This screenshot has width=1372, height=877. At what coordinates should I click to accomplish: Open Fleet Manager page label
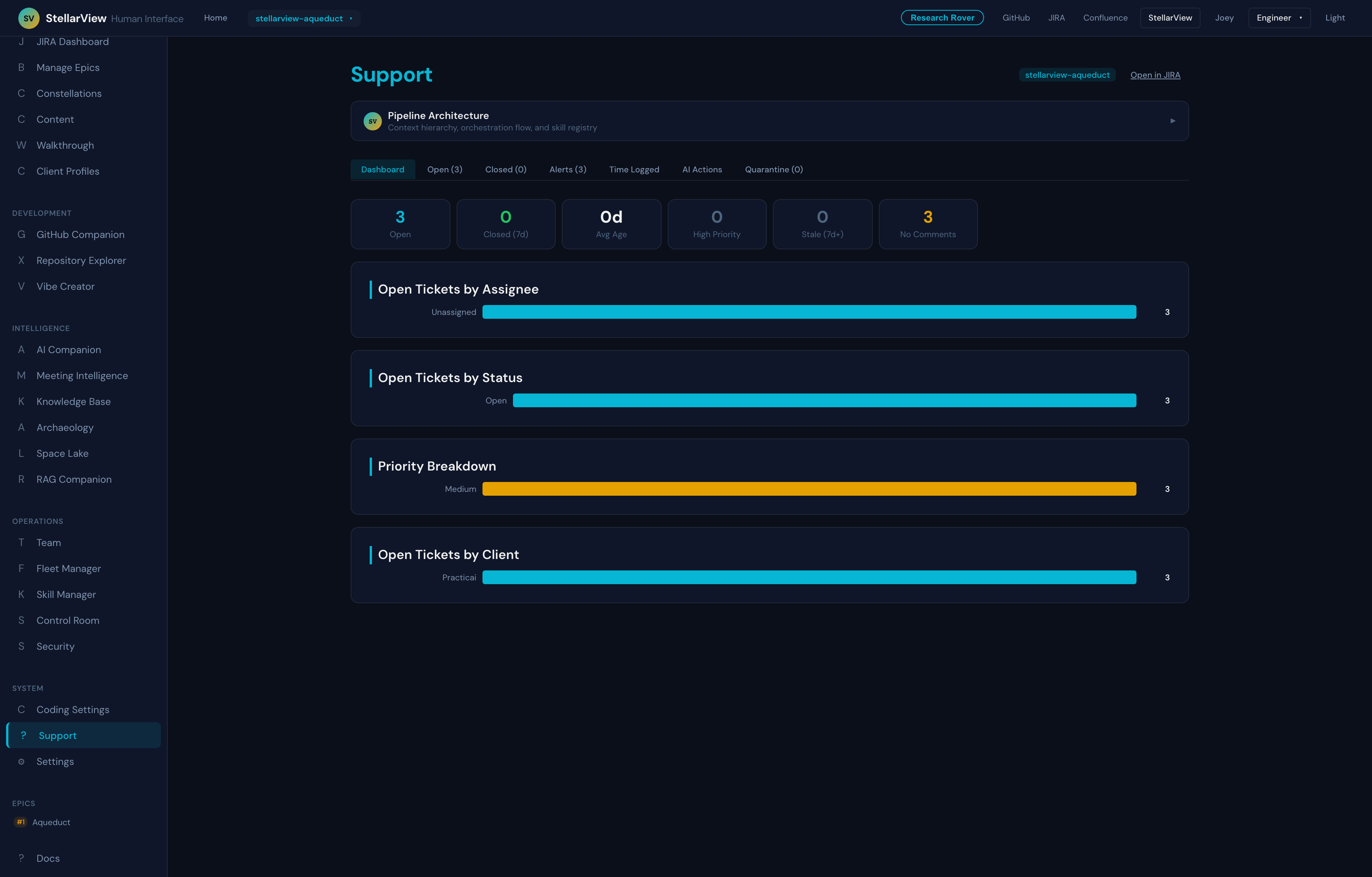(68, 569)
